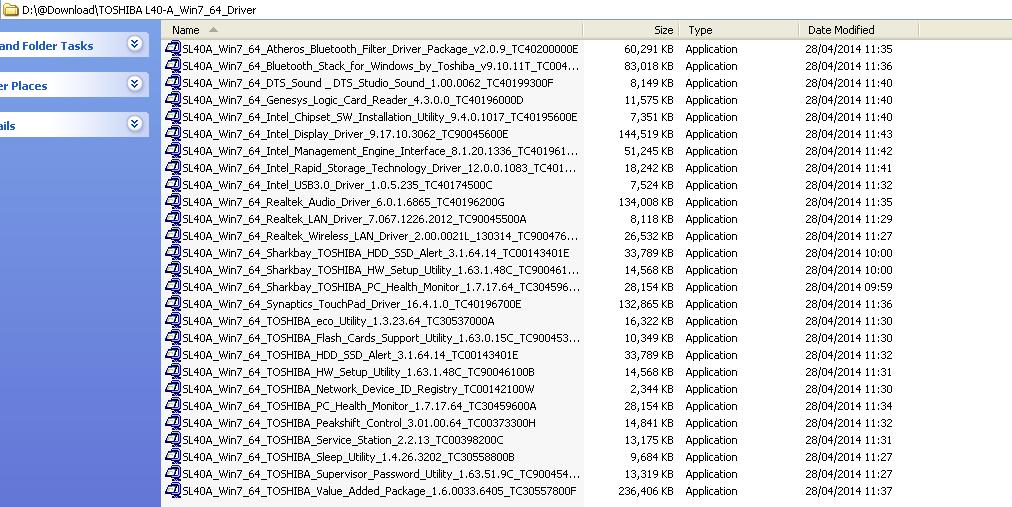The height and width of the screenshot is (507, 1012).
Task: Click the 60,291 KB size value
Action: 649,49
